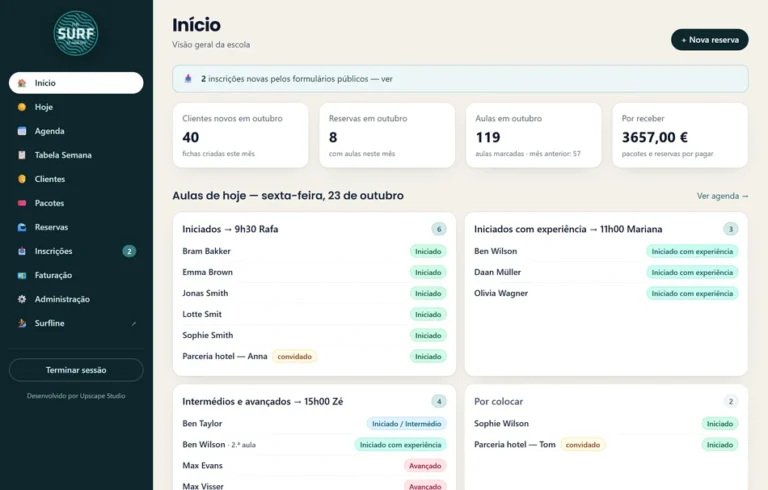Click the count badge 3 on the Mariana class

[x=731, y=229]
